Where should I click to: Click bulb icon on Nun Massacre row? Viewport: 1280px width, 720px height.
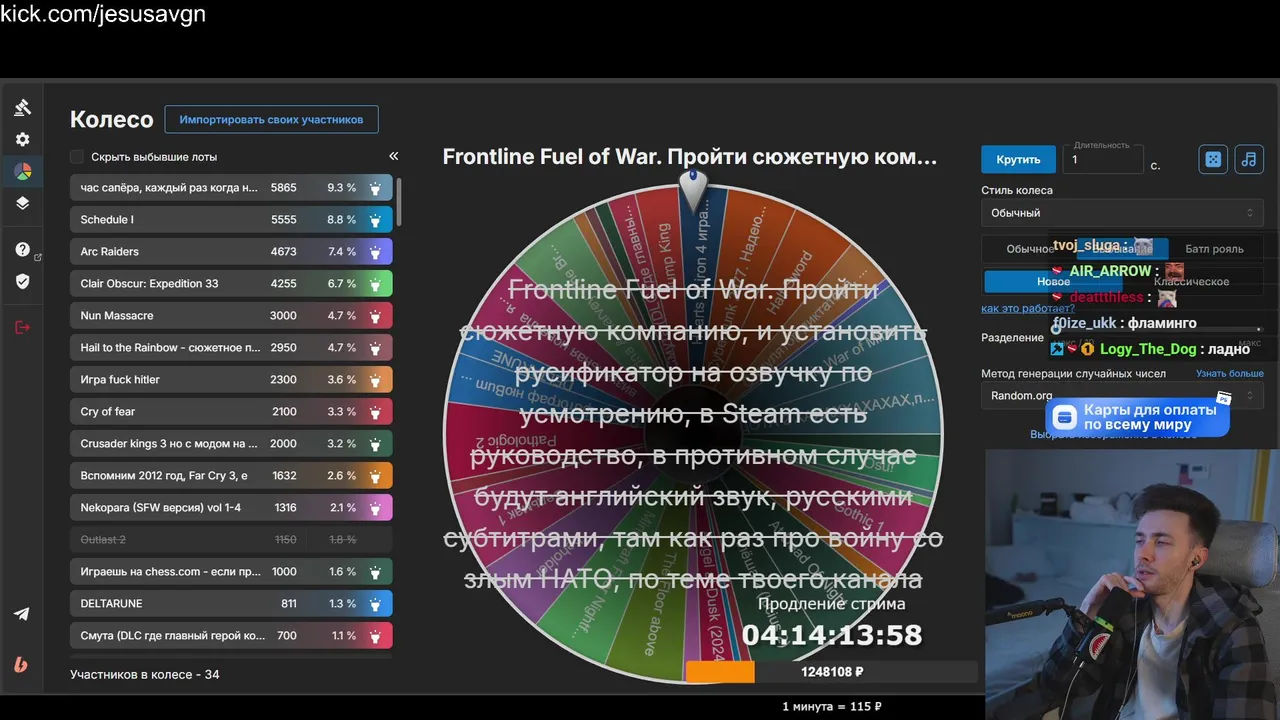click(x=375, y=316)
